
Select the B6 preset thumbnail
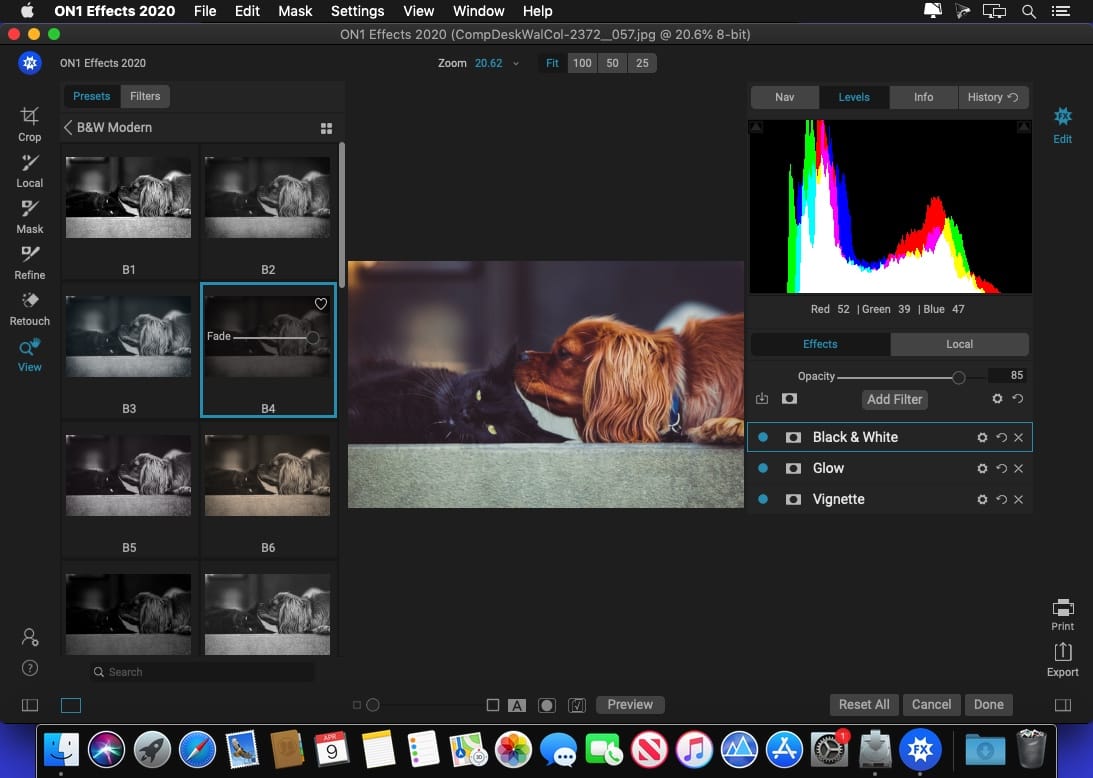[x=267, y=475]
